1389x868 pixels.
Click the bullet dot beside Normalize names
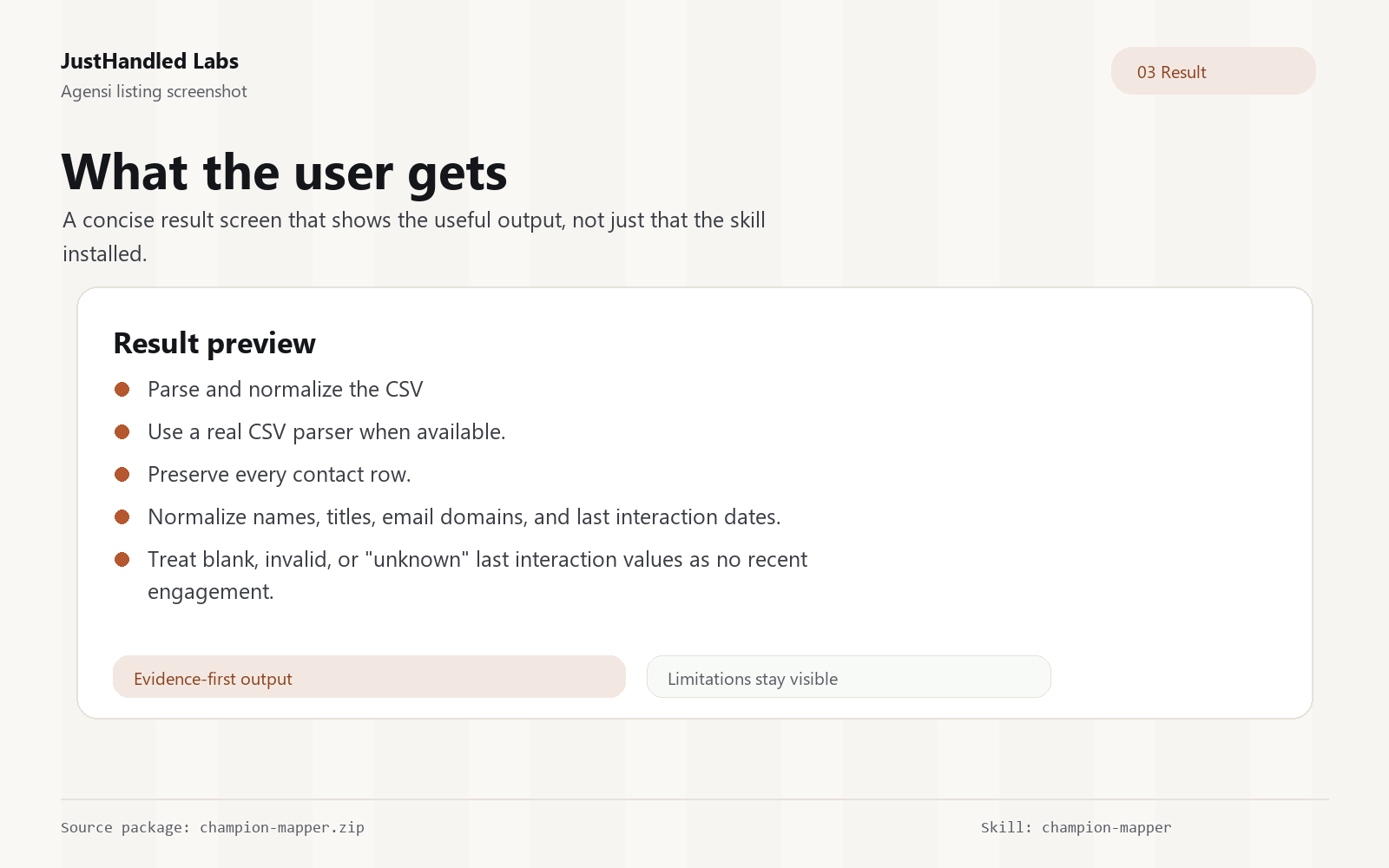[122, 517]
